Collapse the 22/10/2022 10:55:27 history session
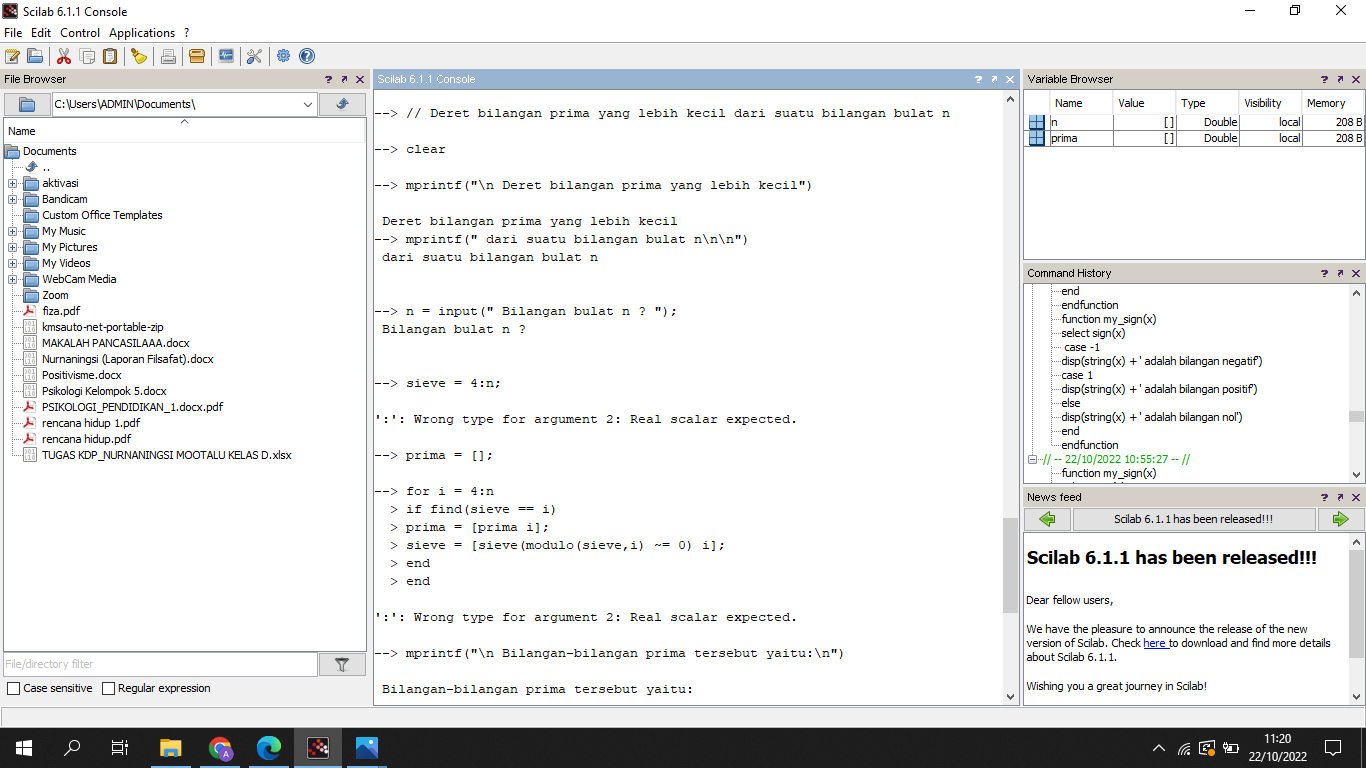The image size is (1366, 768). pos(1033,460)
